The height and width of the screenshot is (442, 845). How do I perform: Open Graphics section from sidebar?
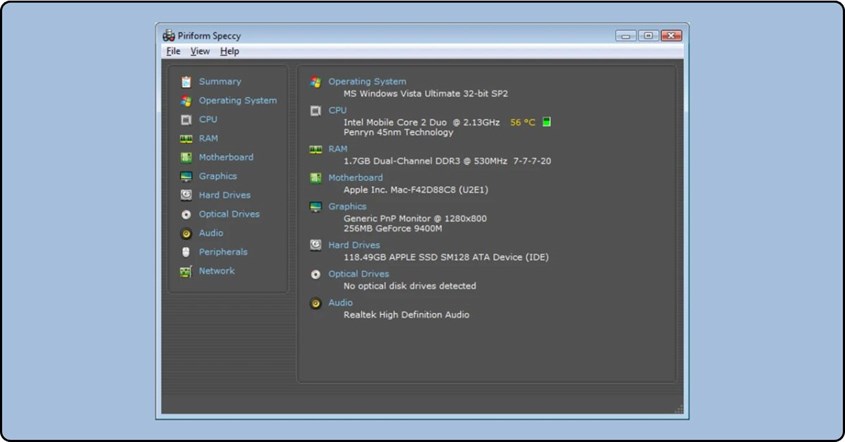tap(218, 176)
